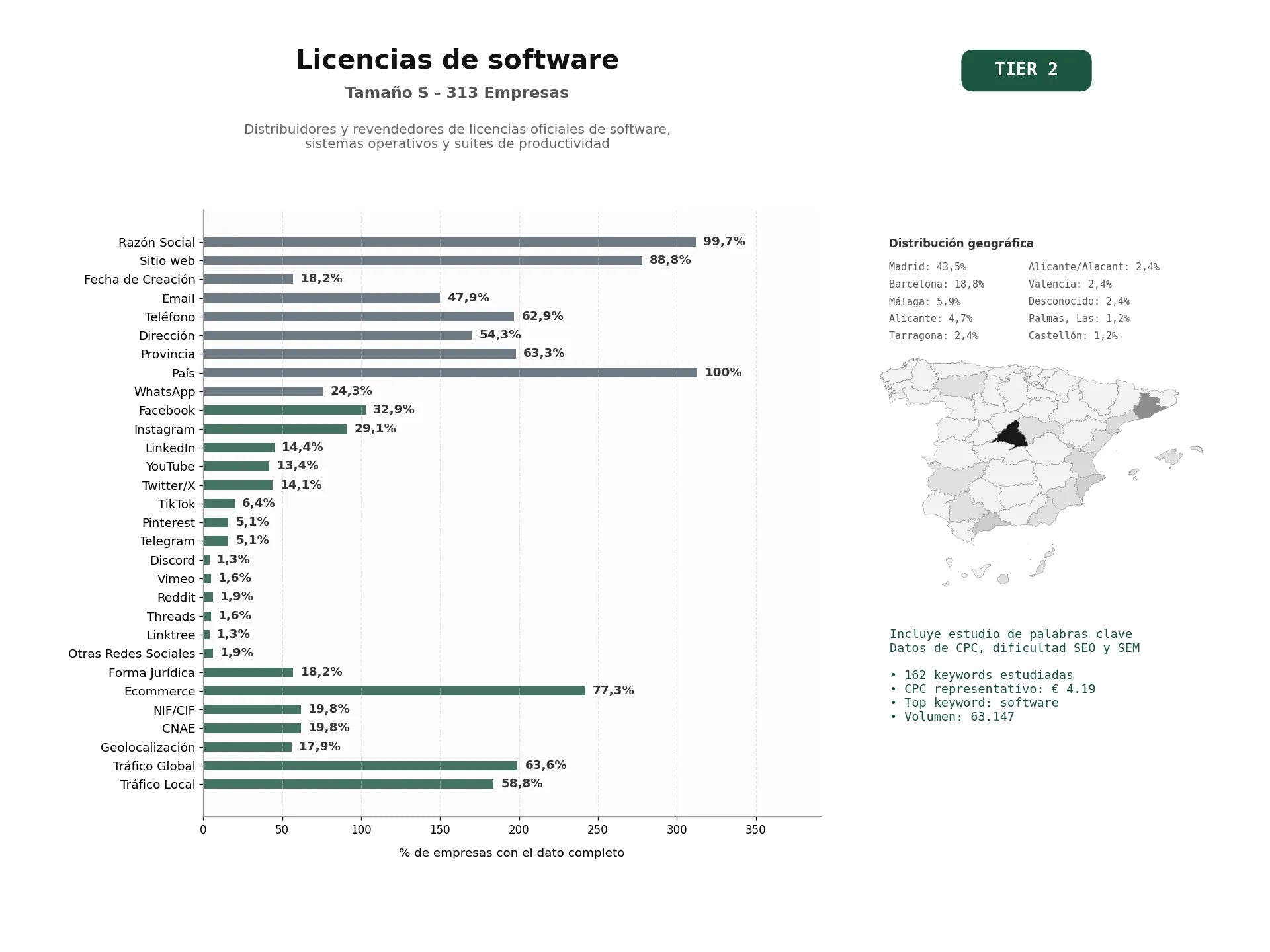The width and height of the screenshot is (1270, 952).
Task: Click the 'Sitio web' row label
Action: [x=167, y=261]
